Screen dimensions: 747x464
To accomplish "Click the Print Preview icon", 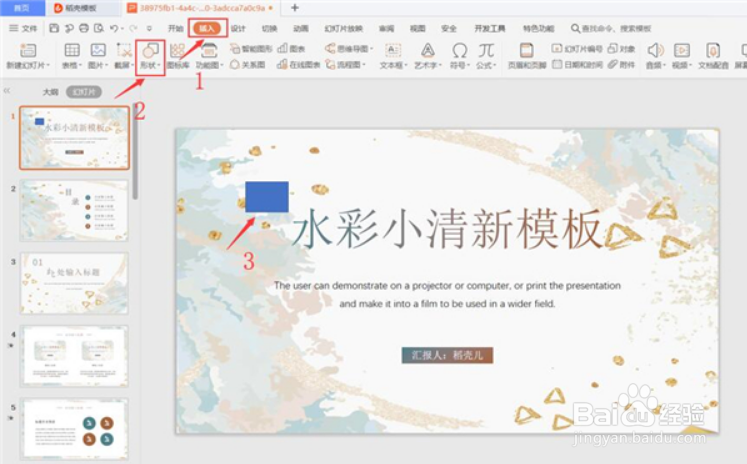I will (99, 29).
